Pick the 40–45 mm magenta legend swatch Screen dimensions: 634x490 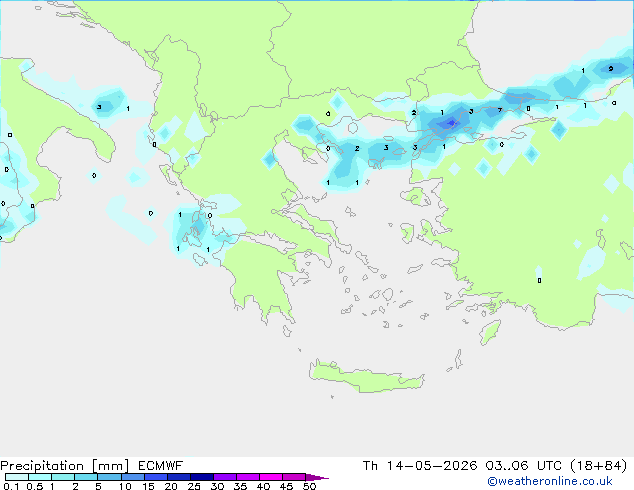tap(271, 477)
